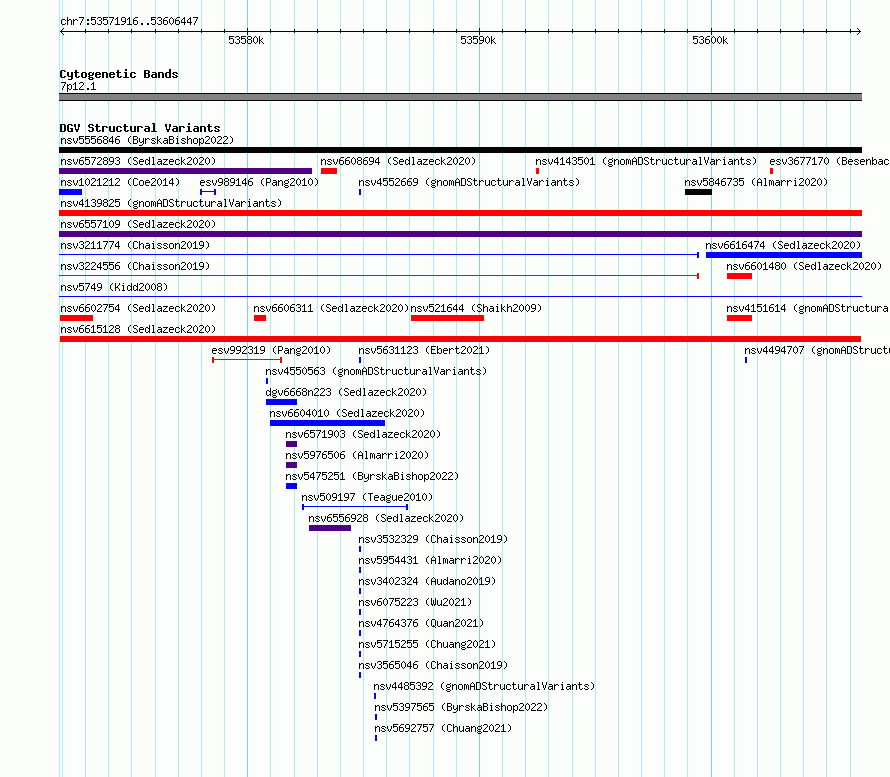The image size is (890, 777).
Task: Click nsv6557109 (Sedlazeck2020) label
Action: 138,224
